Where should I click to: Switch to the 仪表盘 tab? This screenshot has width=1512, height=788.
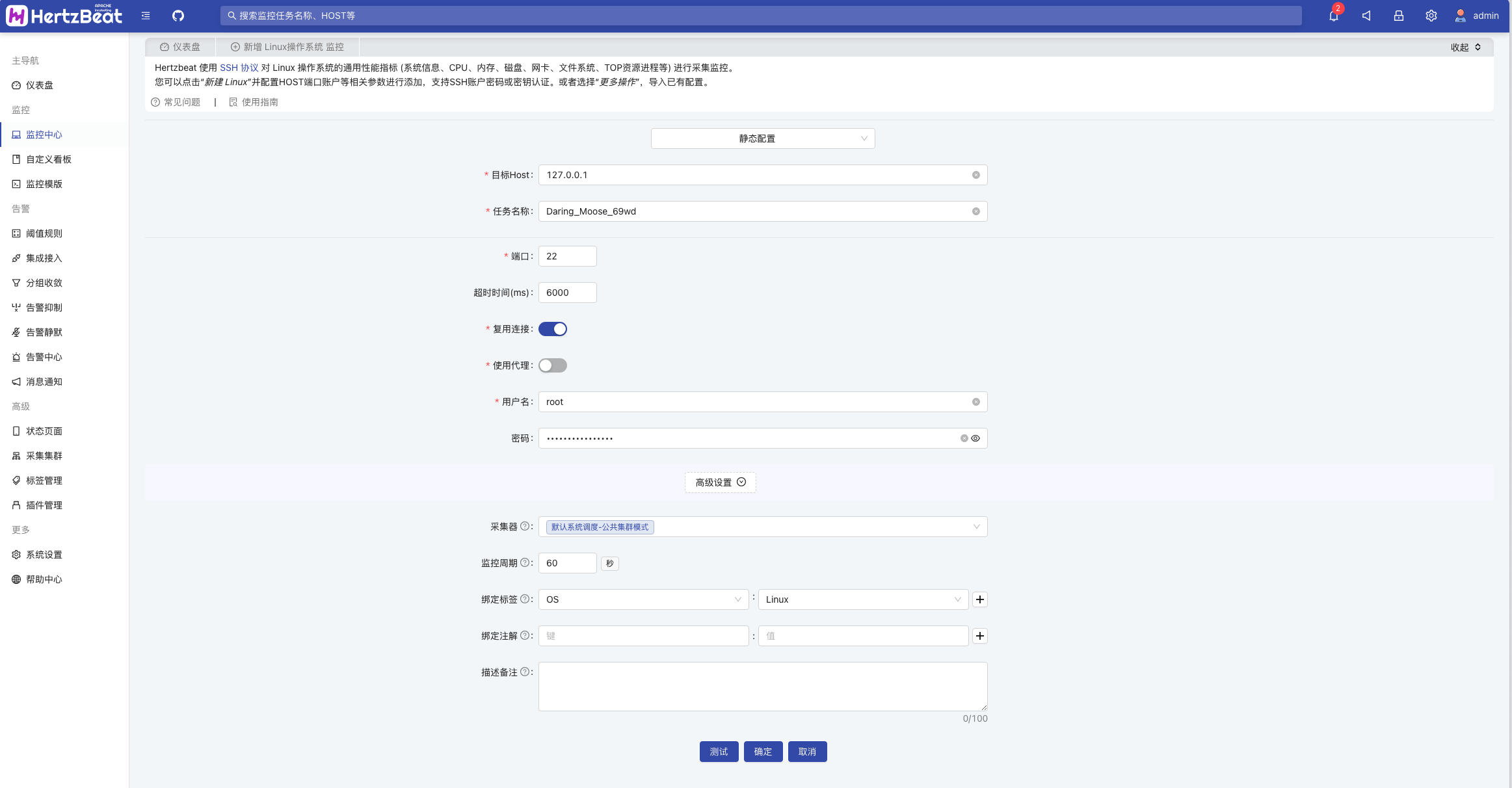180,47
